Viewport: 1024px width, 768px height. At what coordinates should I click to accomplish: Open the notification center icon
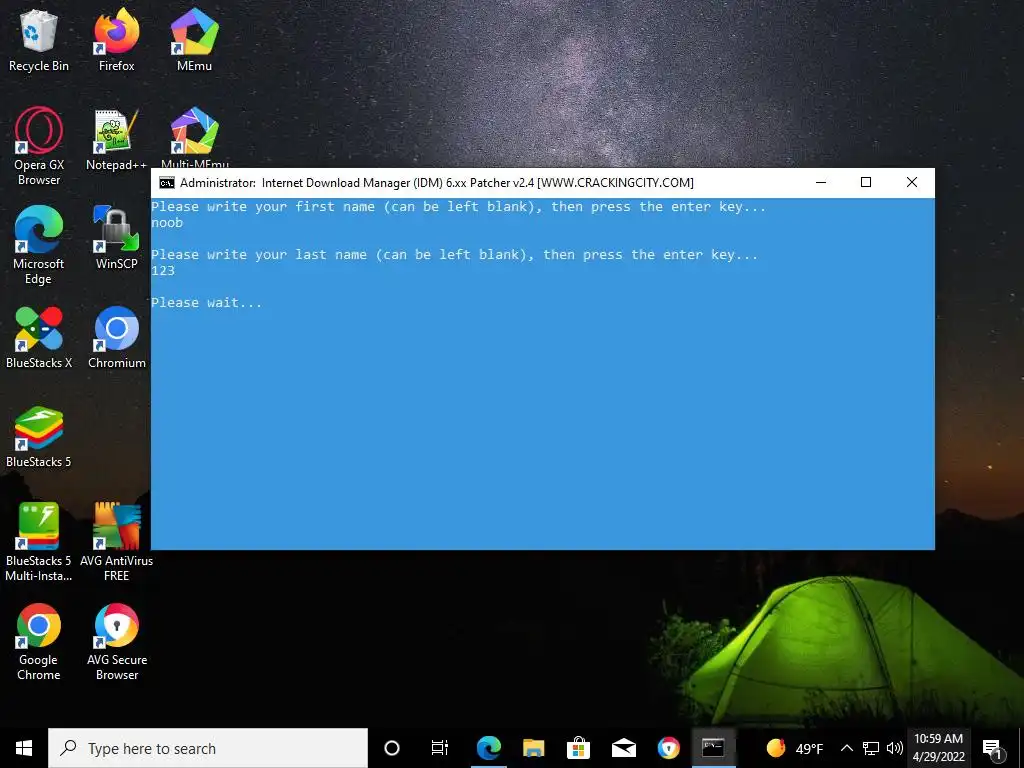click(992, 749)
